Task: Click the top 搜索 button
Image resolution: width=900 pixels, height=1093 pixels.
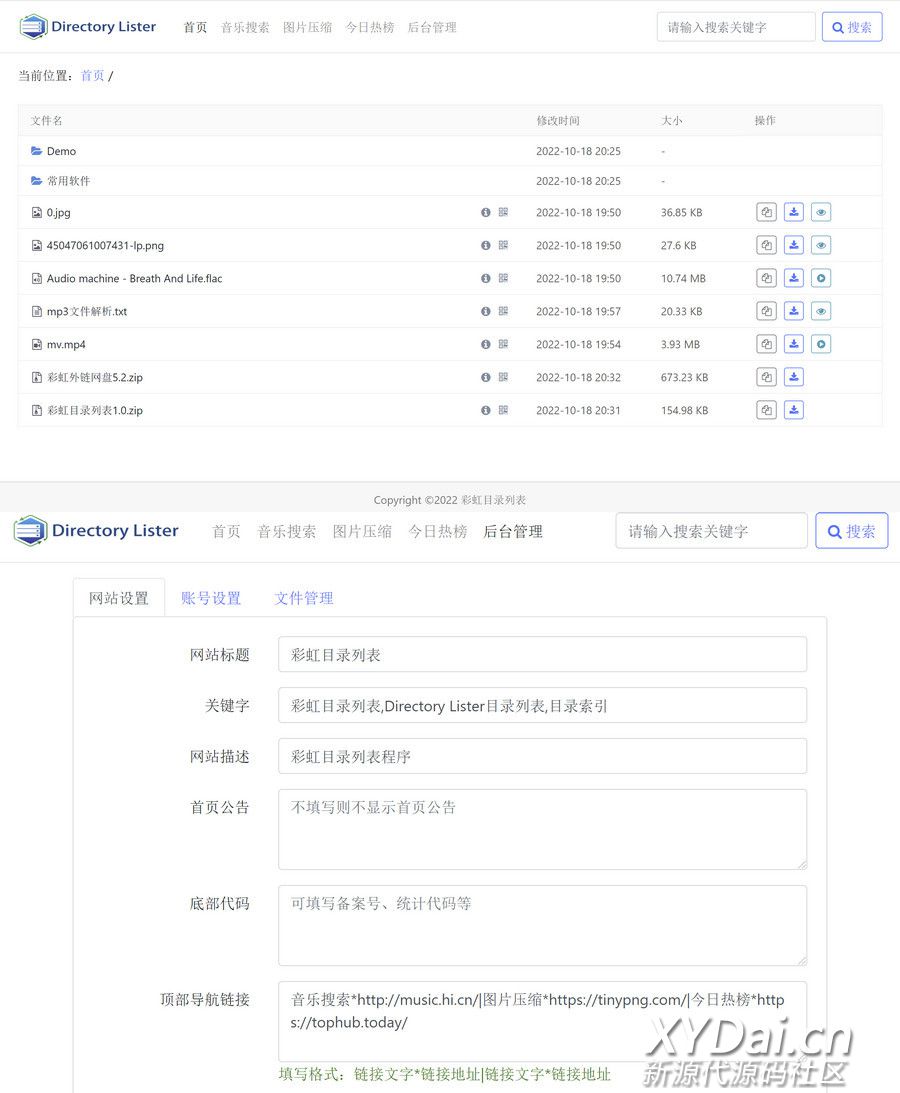Action: 852,27
